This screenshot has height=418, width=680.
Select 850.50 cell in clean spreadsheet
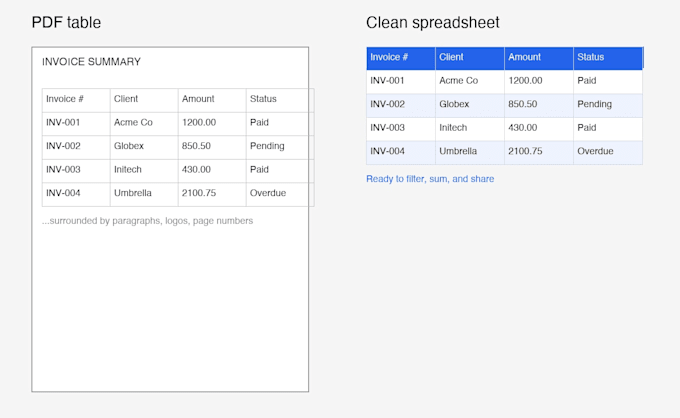click(x=539, y=105)
